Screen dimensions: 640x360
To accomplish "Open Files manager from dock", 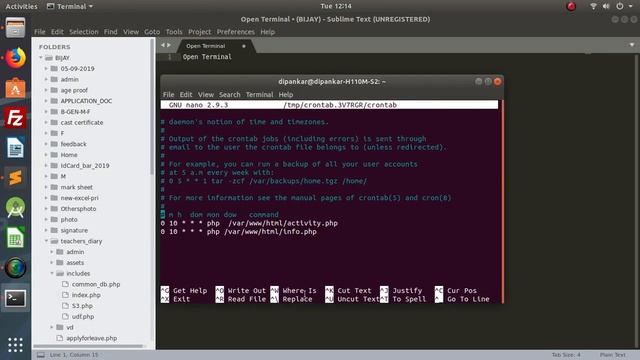I will pyautogui.click(x=16, y=28).
